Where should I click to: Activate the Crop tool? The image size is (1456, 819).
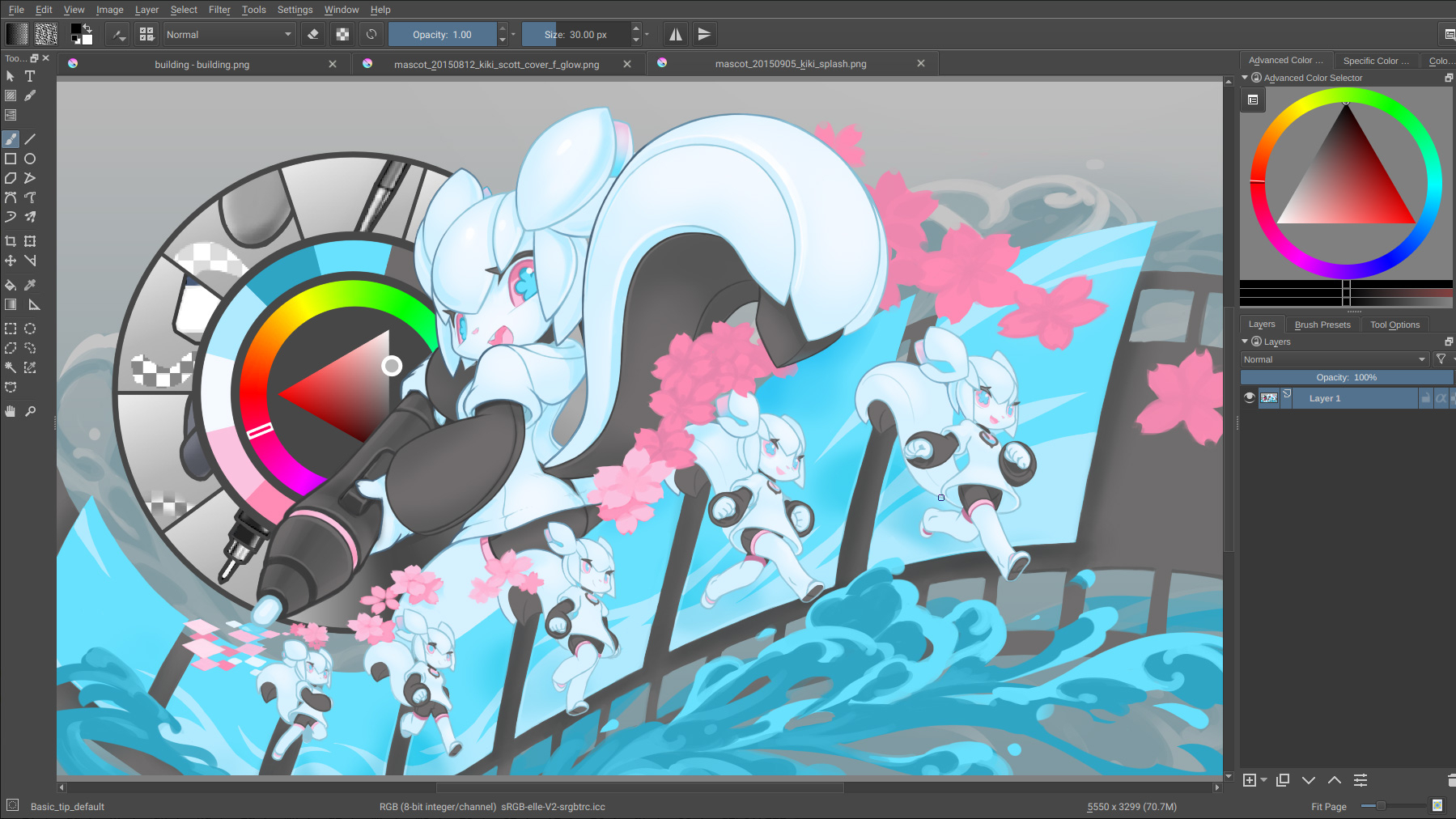[11, 240]
